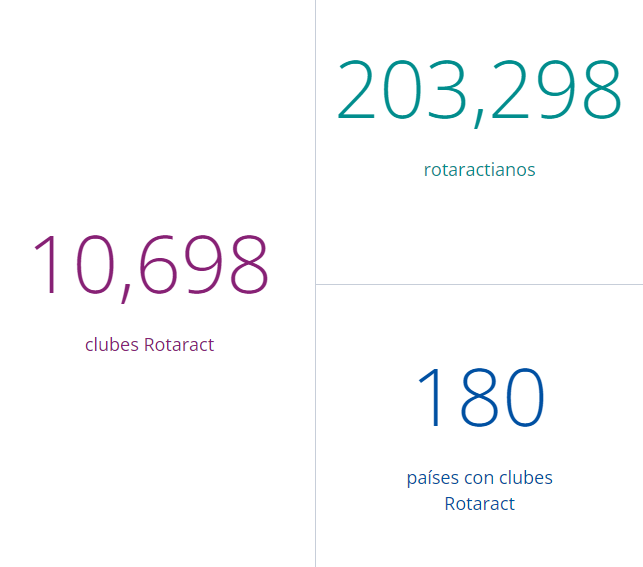Click the teal number 203,298
This screenshot has height=567, width=643.
pyautogui.click(x=479, y=93)
